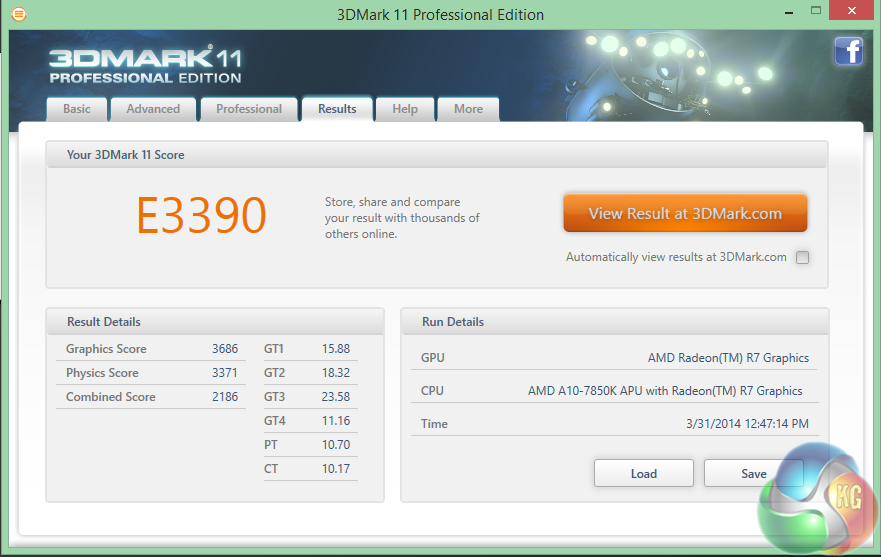Click the Result Details header
This screenshot has width=881, height=557.
coord(103,322)
